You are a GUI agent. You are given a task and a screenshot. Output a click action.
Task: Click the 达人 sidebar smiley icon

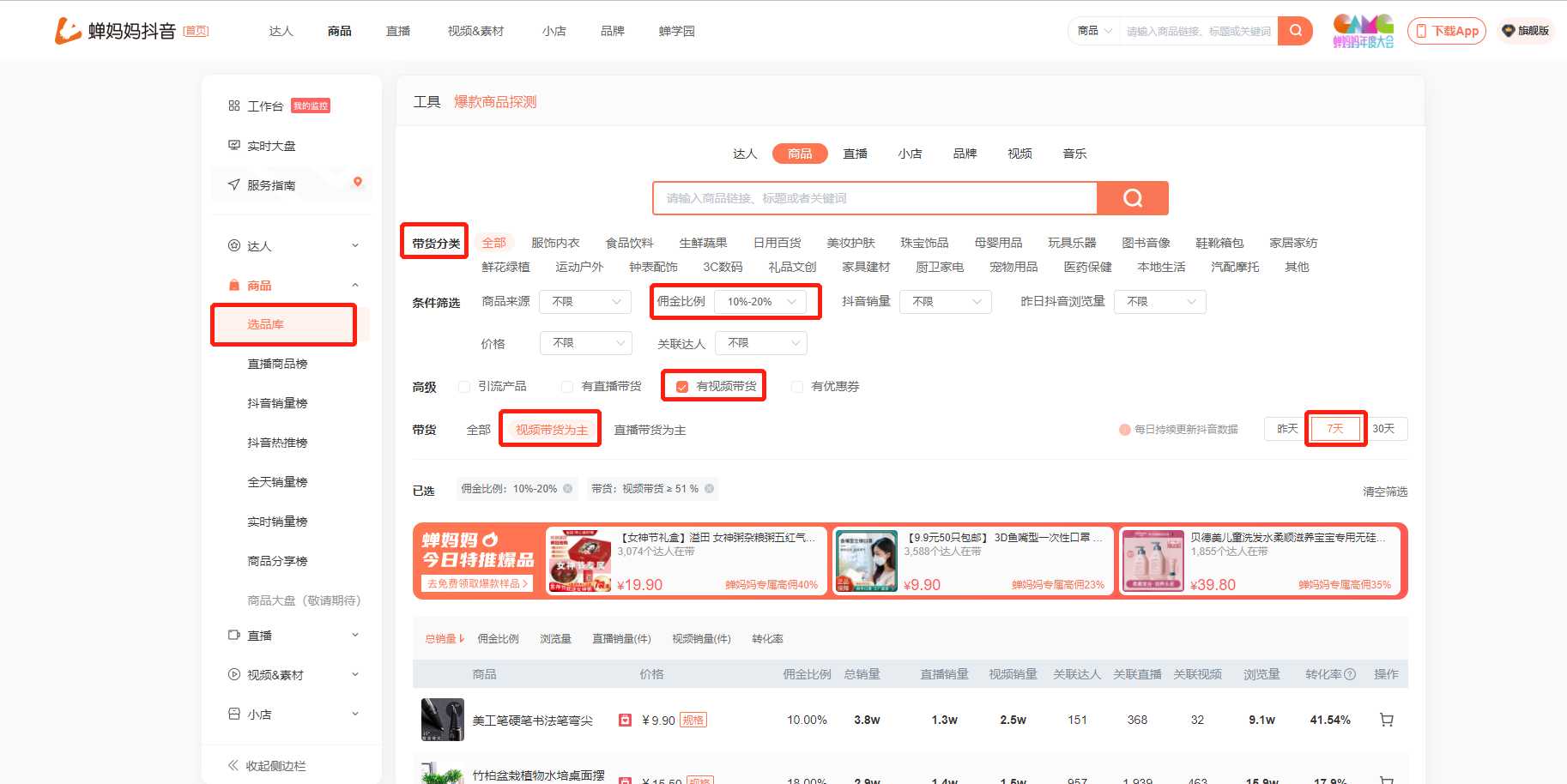coord(233,245)
